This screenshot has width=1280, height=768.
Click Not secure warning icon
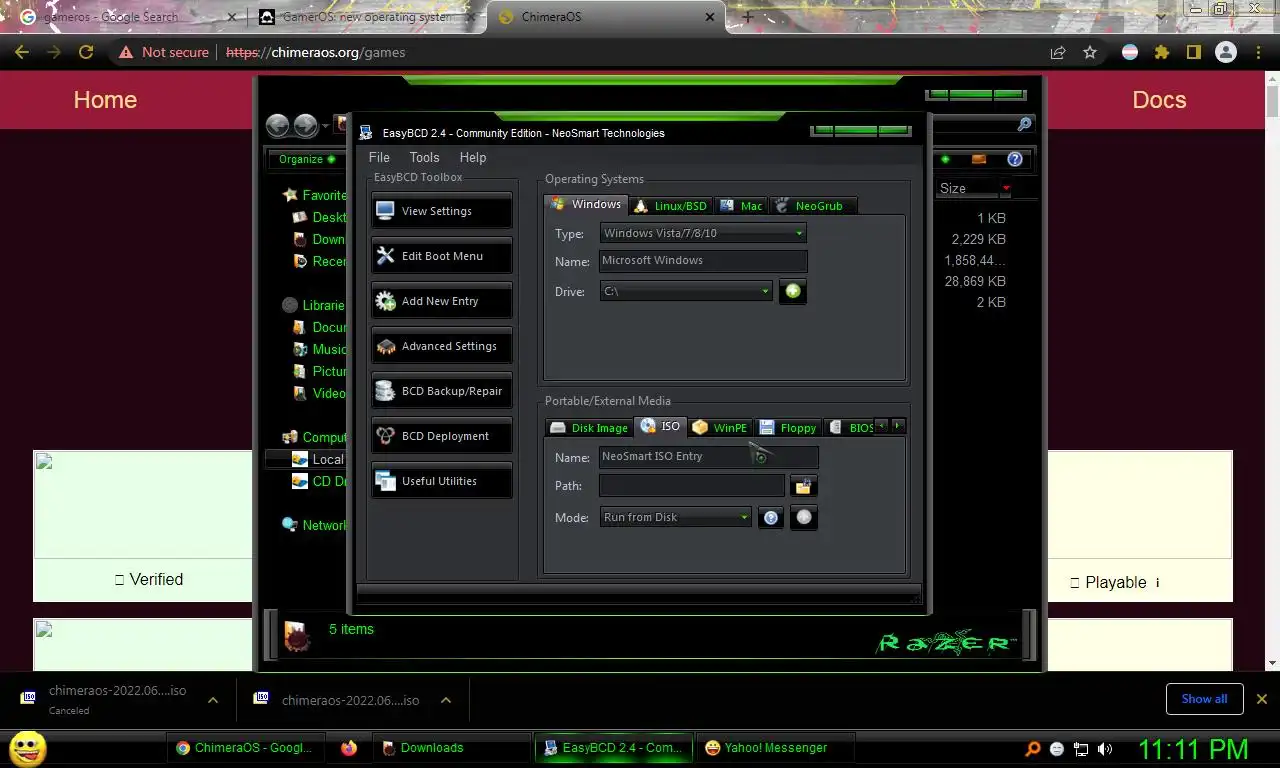(126, 52)
